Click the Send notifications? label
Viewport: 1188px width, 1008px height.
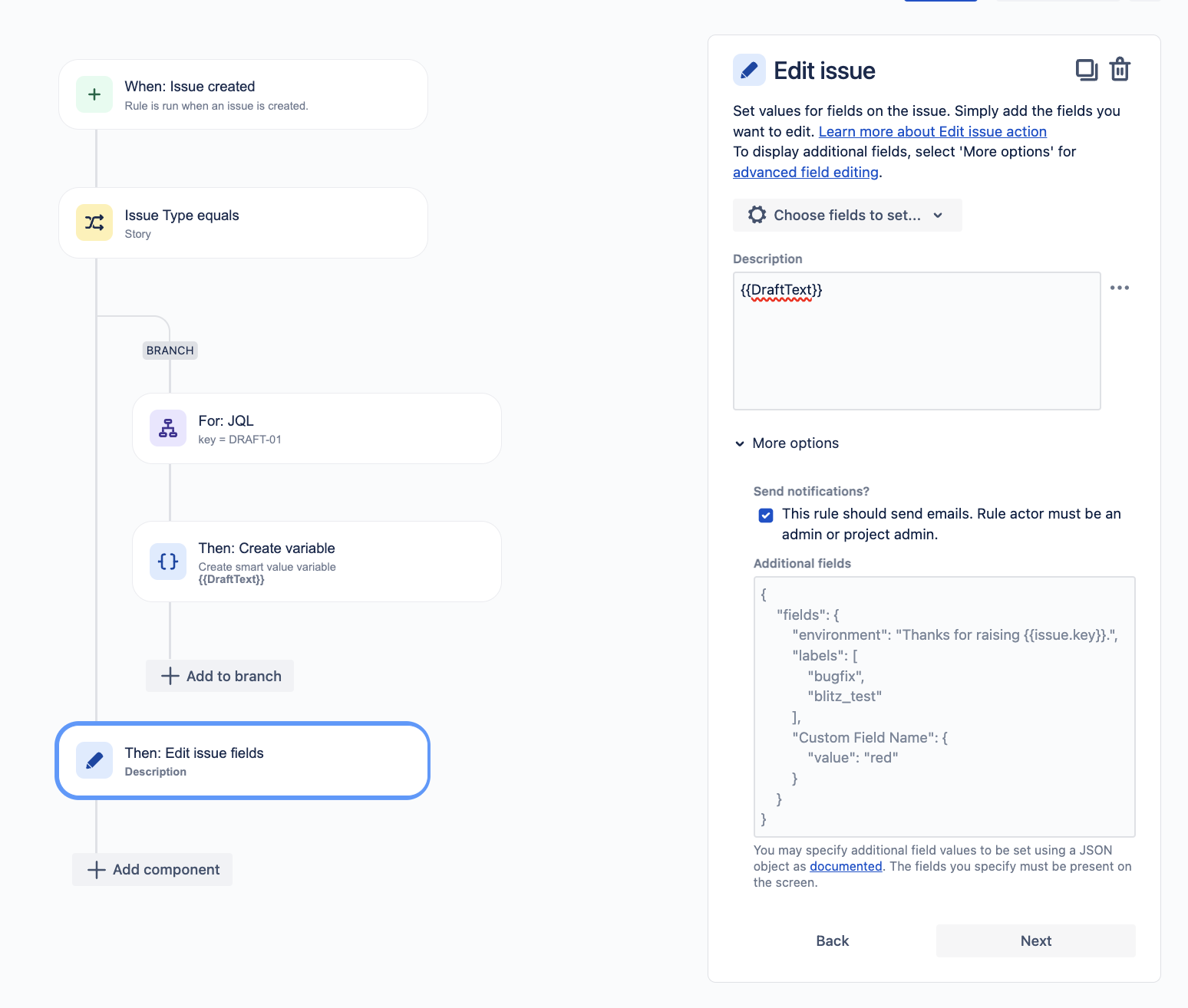[811, 491]
